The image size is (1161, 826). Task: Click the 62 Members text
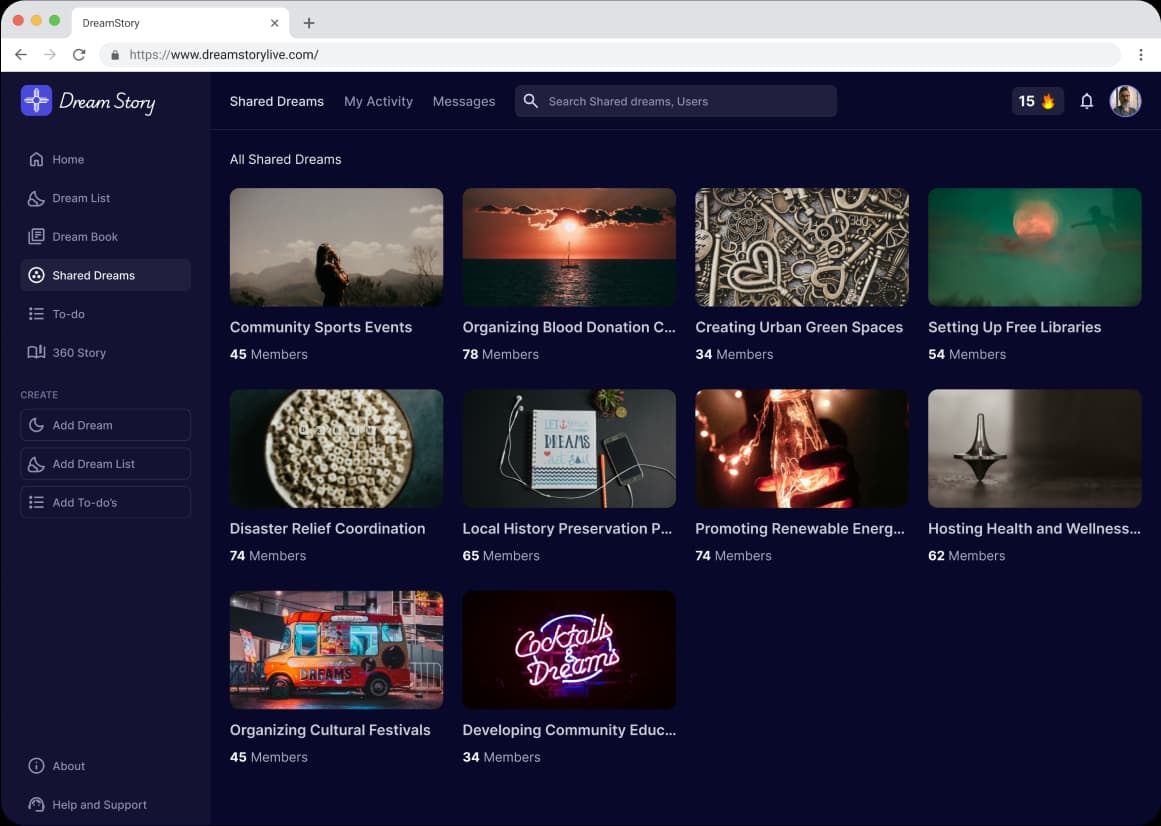[x=966, y=556]
